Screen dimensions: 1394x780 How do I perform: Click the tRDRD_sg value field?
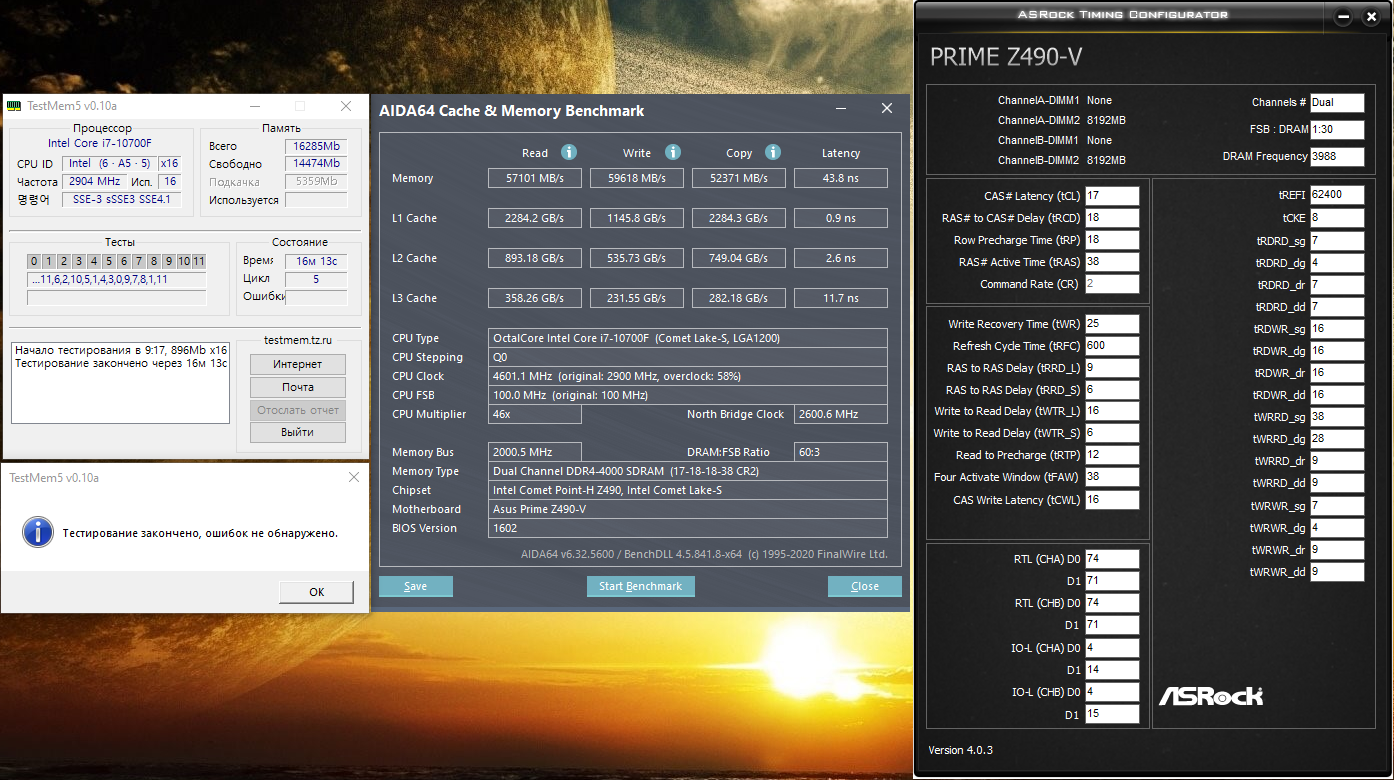click(x=1337, y=241)
